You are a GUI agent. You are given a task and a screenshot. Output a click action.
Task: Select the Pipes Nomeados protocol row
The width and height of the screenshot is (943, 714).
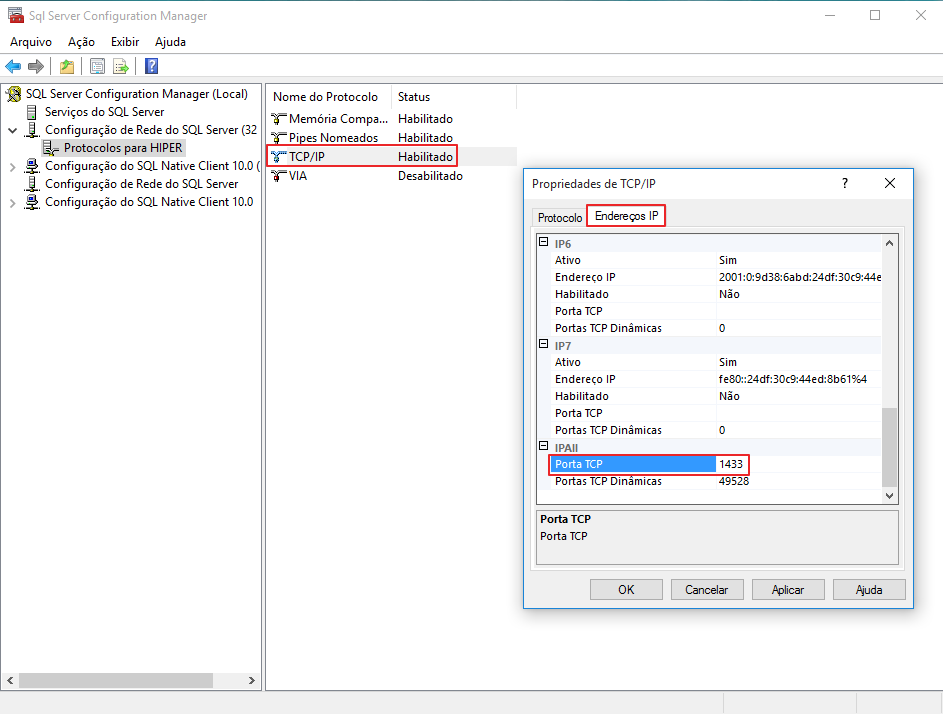[x=333, y=138]
